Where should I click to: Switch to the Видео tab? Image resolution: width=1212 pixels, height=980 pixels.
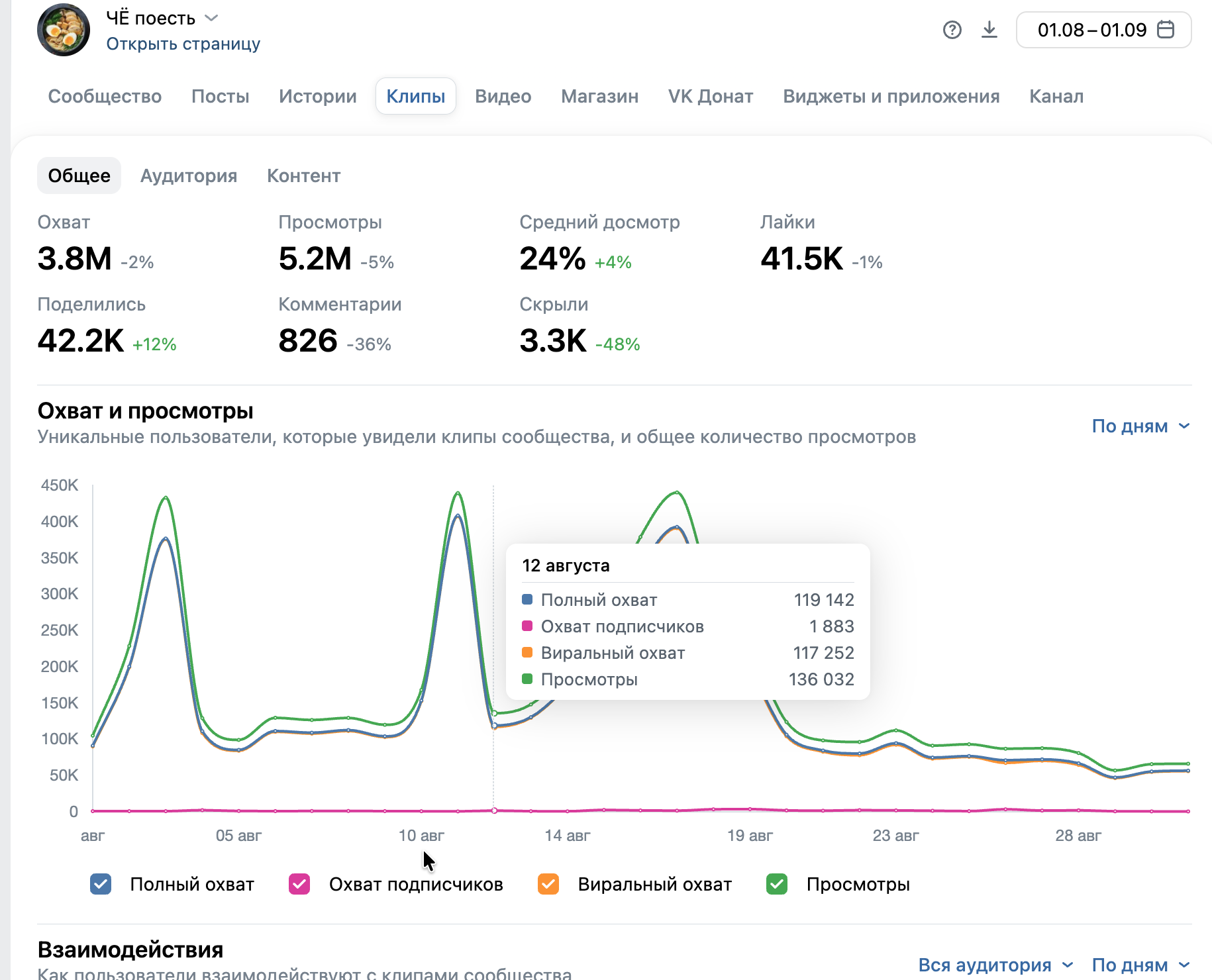pyautogui.click(x=503, y=96)
